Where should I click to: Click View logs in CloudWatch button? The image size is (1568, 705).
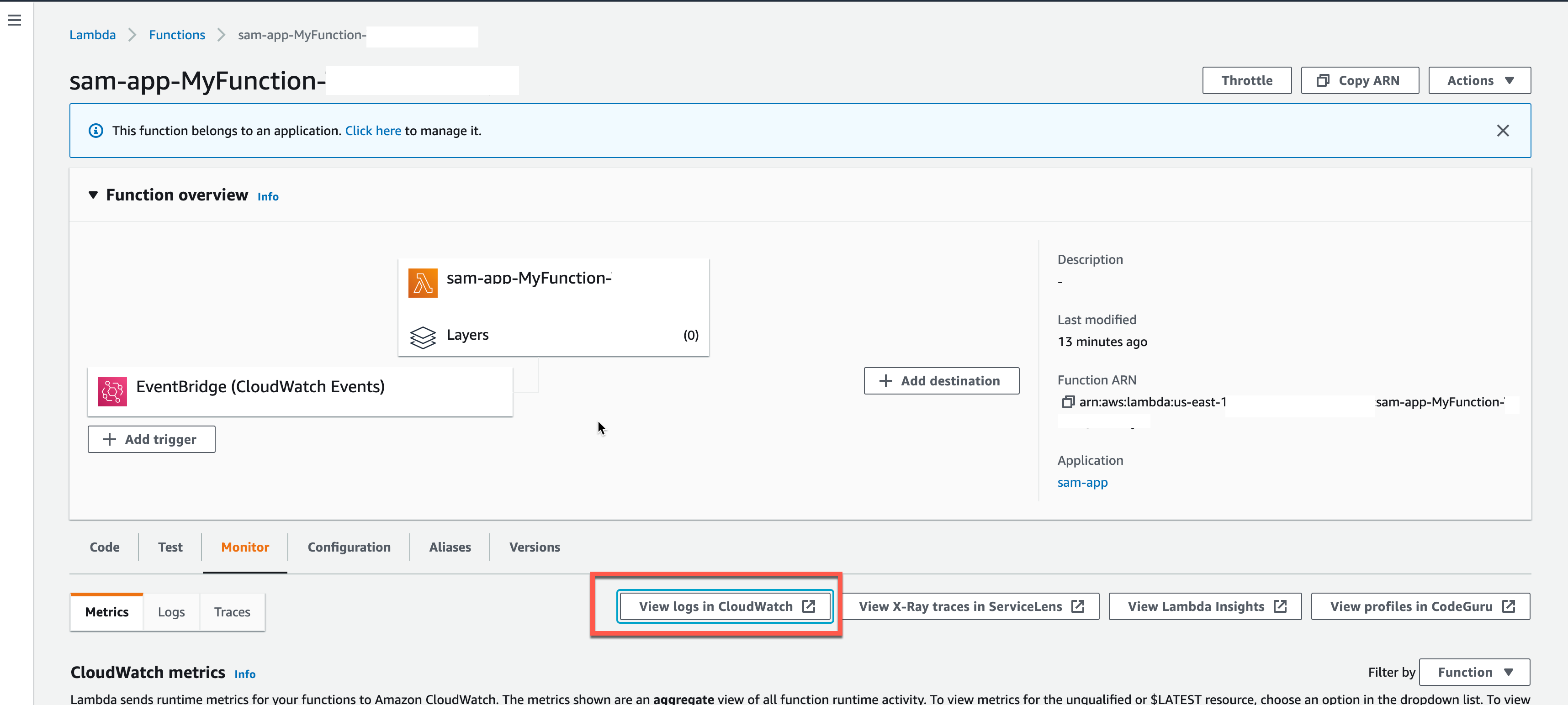coord(725,606)
